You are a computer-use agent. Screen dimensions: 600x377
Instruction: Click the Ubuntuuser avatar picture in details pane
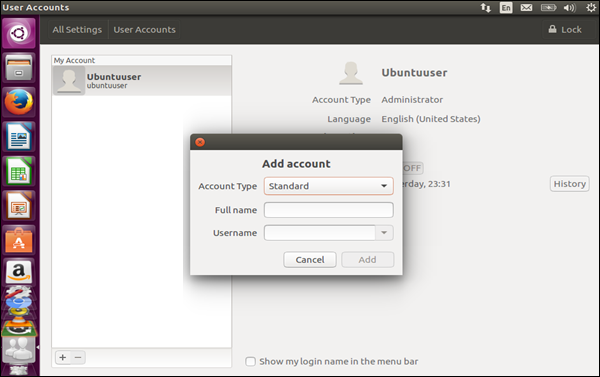(x=351, y=73)
